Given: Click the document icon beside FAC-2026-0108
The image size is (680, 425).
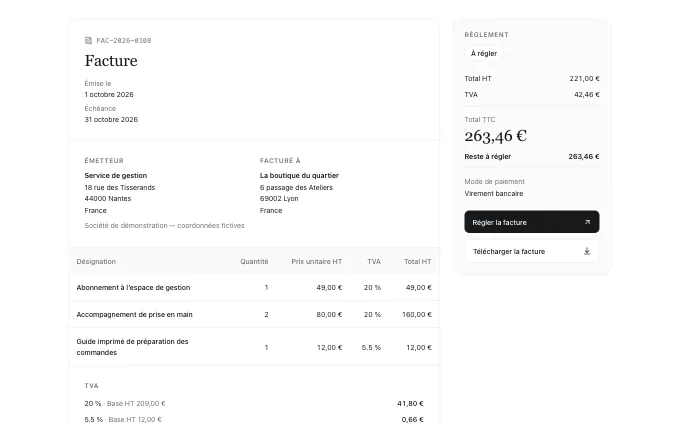Looking at the screenshot, I should [88, 41].
